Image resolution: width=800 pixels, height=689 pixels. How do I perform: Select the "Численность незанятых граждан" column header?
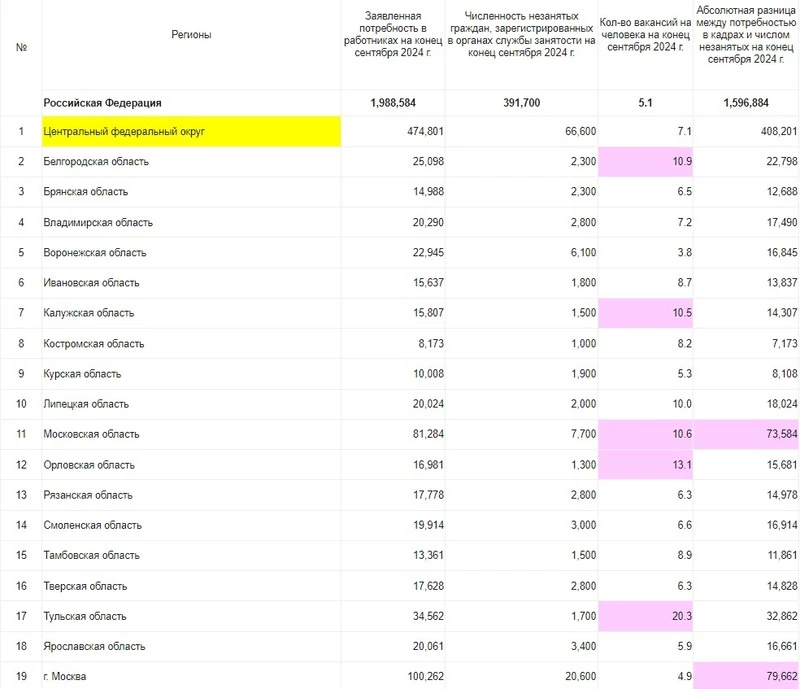[523, 35]
